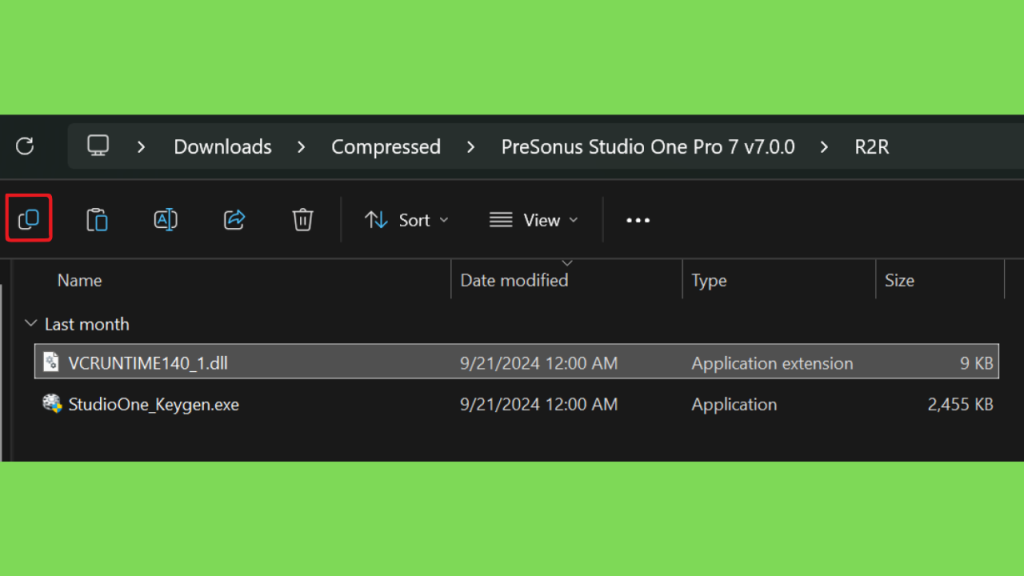Screen dimensions: 1024x576
Task: Expand the chevron after Downloads
Action: (x=301, y=147)
